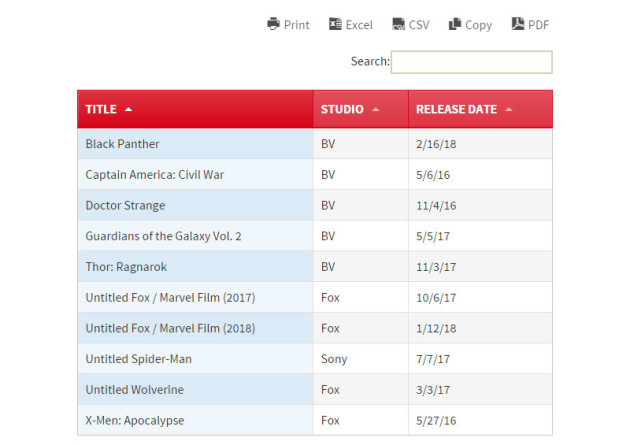Select the Untitled Wolverine title cell
Viewport: 630px width, 445px height.
(x=195, y=390)
